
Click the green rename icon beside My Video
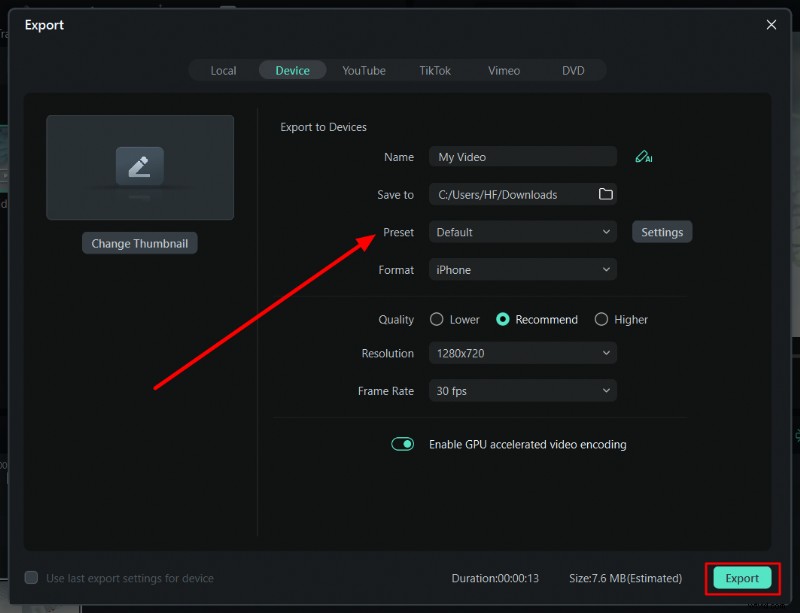pos(644,156)
